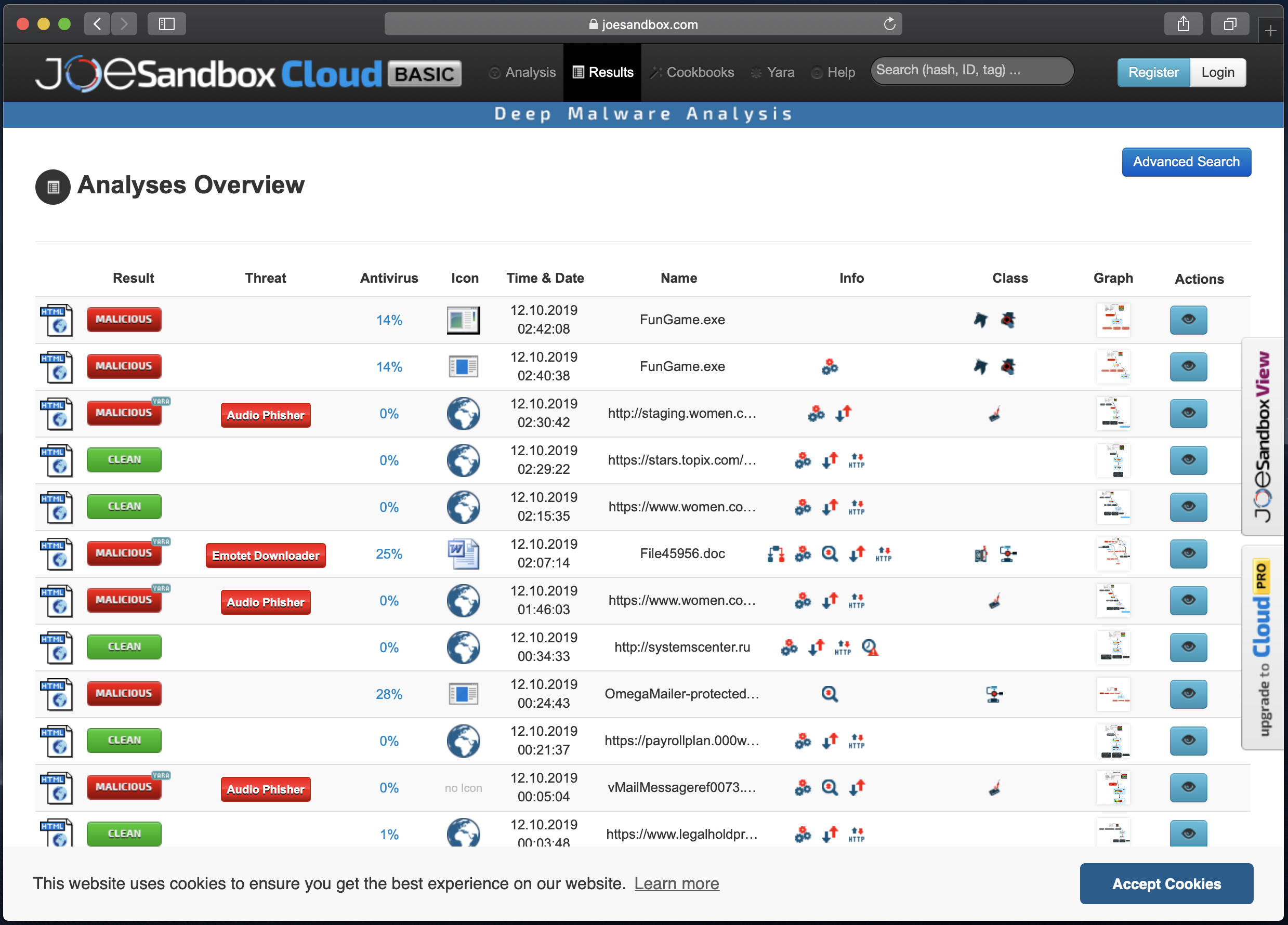Open the Yara menu item
The height and width of the screenshot is (925, 1288).
coord(773,72)
